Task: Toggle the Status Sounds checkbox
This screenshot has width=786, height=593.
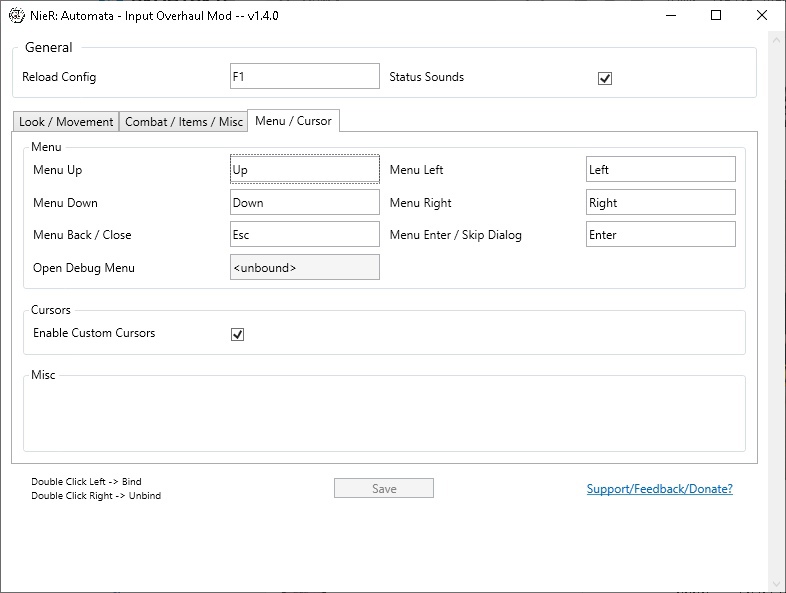Action: pyautogui.click(x=605, y=78)
